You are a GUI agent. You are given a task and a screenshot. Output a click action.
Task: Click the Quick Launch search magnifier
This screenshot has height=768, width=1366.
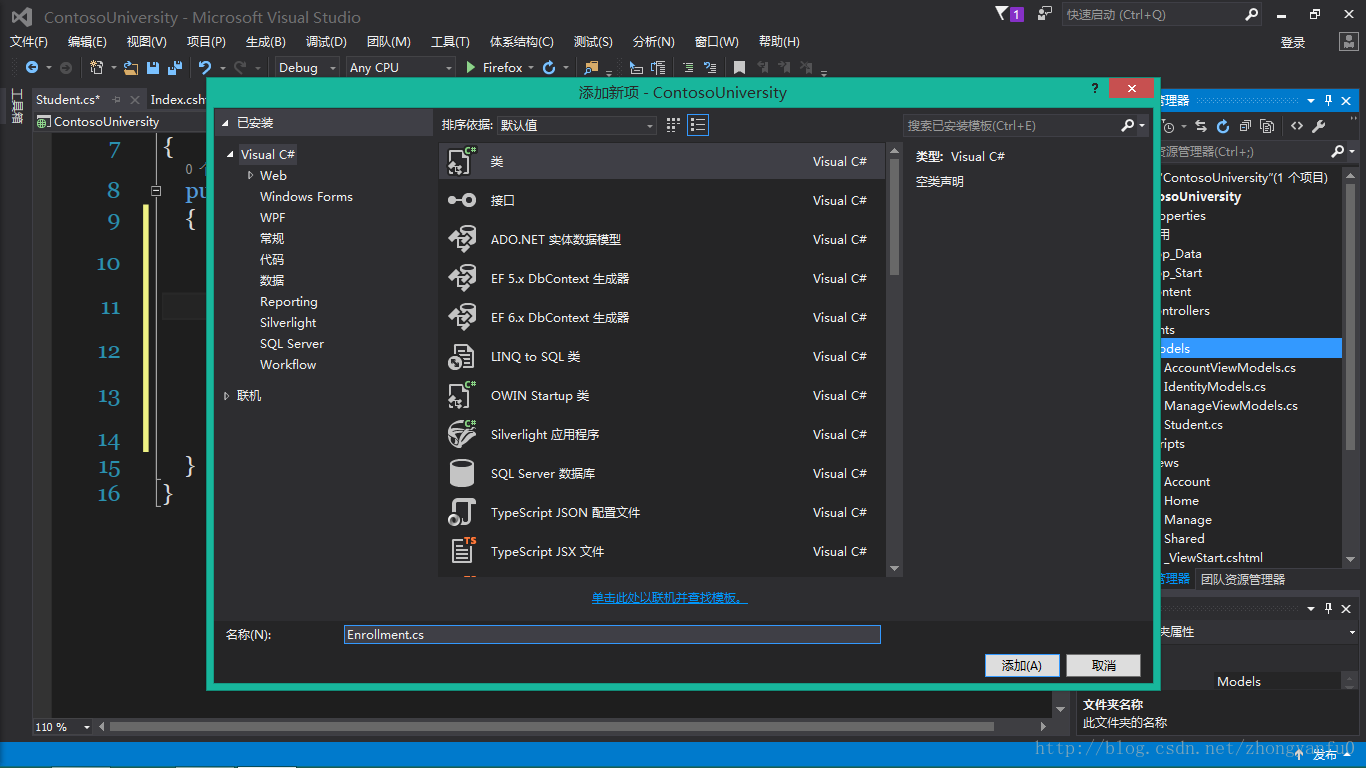[x=1252, y=15]
